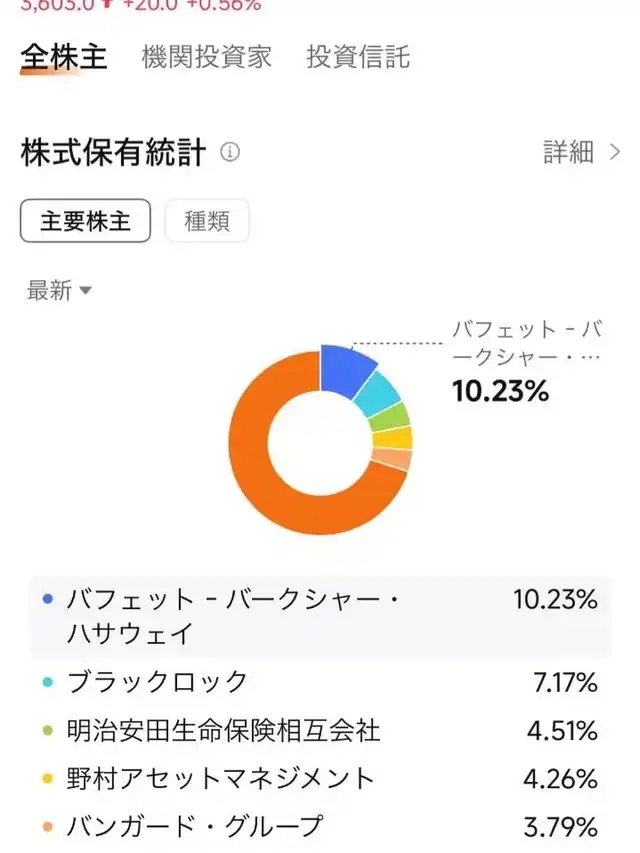Image resolution: width=640 pixels, height=853 pixels.
Task: Go to the 投資信託 tab
Action: (x=358, y=57)
